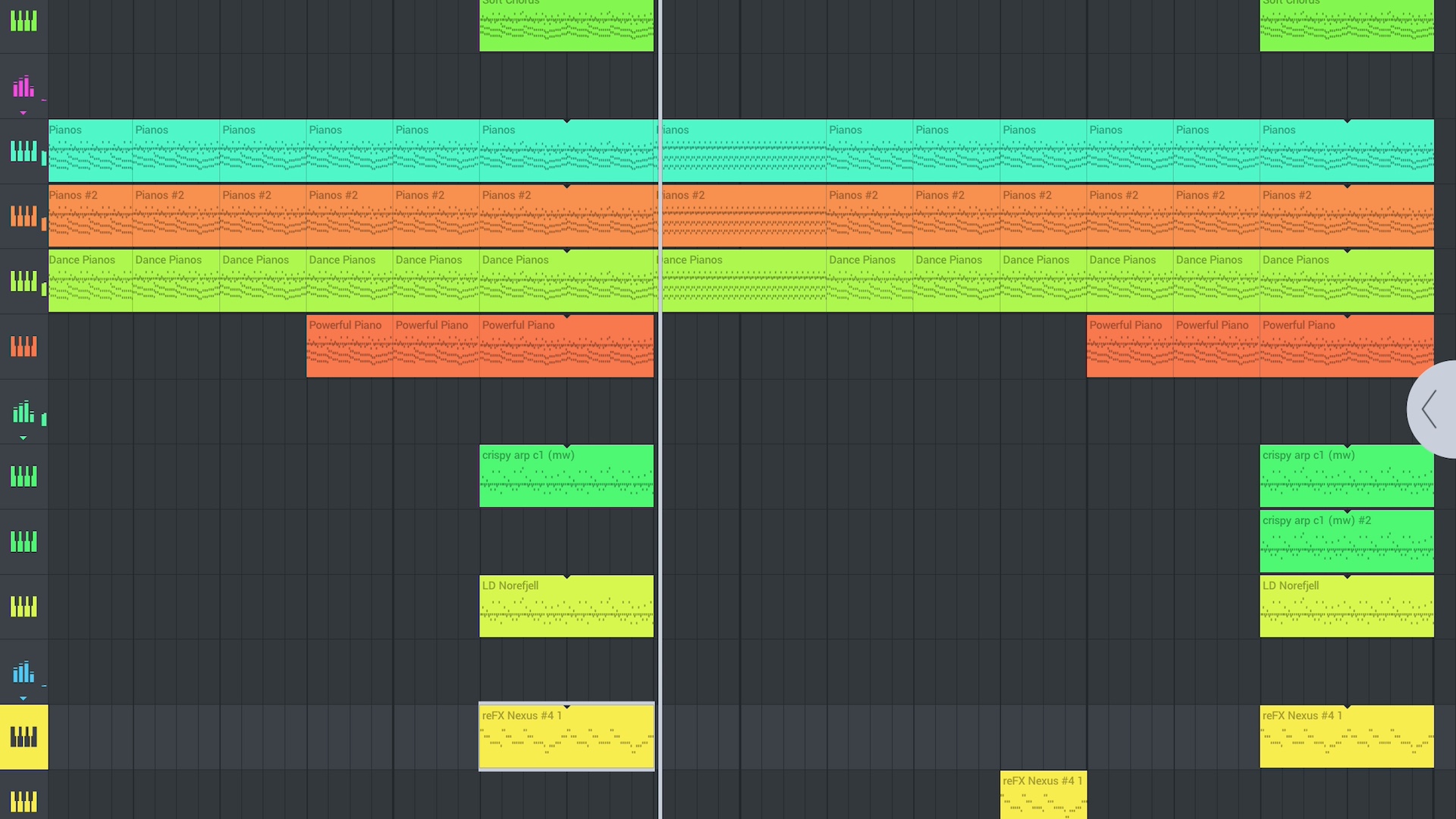
Task: Select the orange Pianos #2 track icon
Action: coord(24,216)
